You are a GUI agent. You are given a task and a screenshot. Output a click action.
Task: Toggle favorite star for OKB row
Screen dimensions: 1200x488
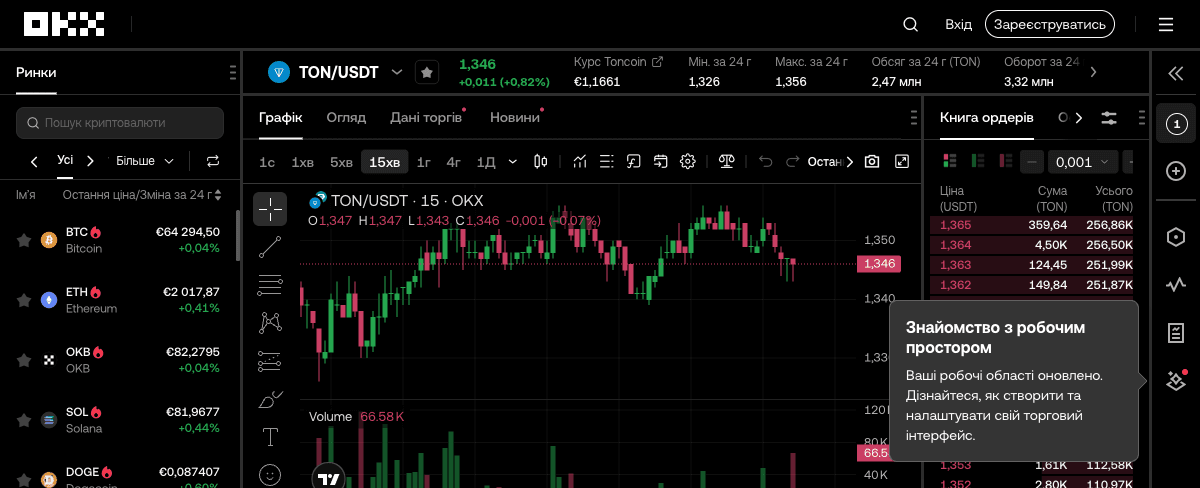click(x=24, y=360)
